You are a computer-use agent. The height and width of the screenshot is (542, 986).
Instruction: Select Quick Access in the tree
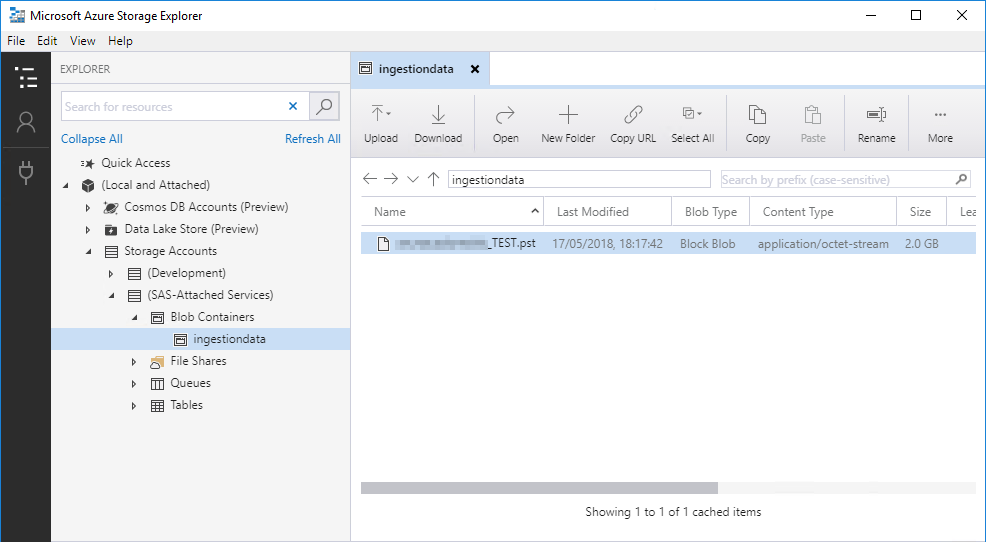tap(136, 163)
